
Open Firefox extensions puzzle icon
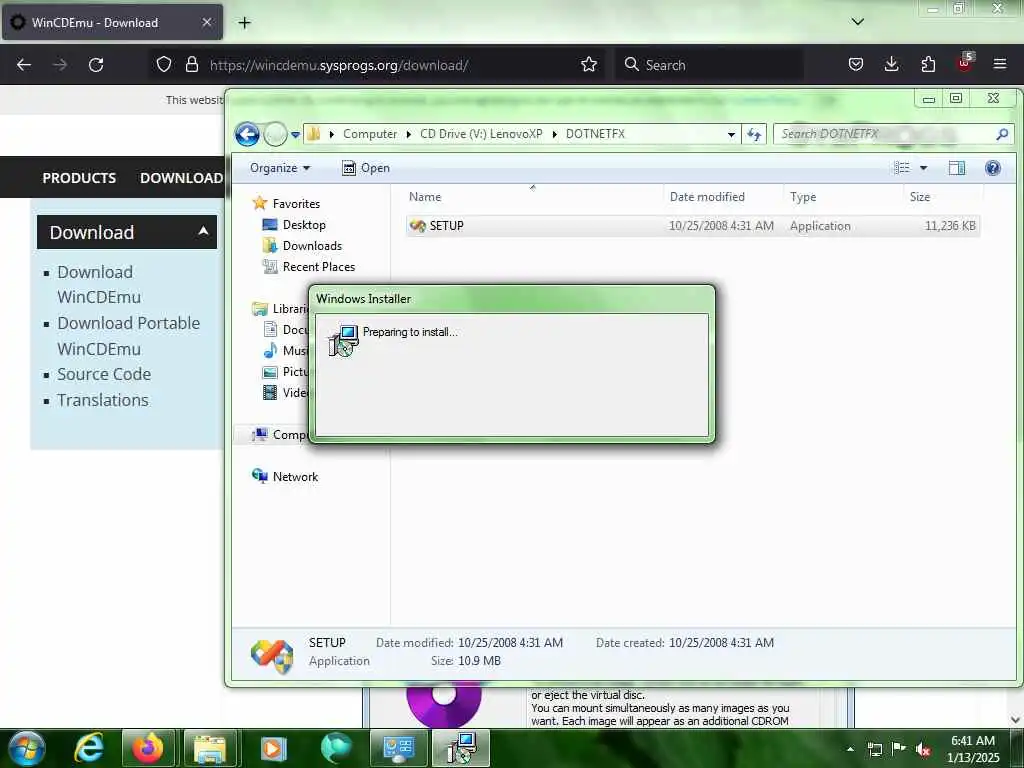[x=928, y=65]
